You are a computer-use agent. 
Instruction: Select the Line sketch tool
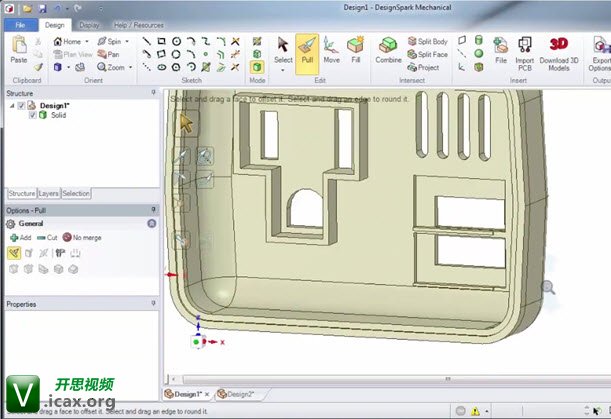point(146,41)
